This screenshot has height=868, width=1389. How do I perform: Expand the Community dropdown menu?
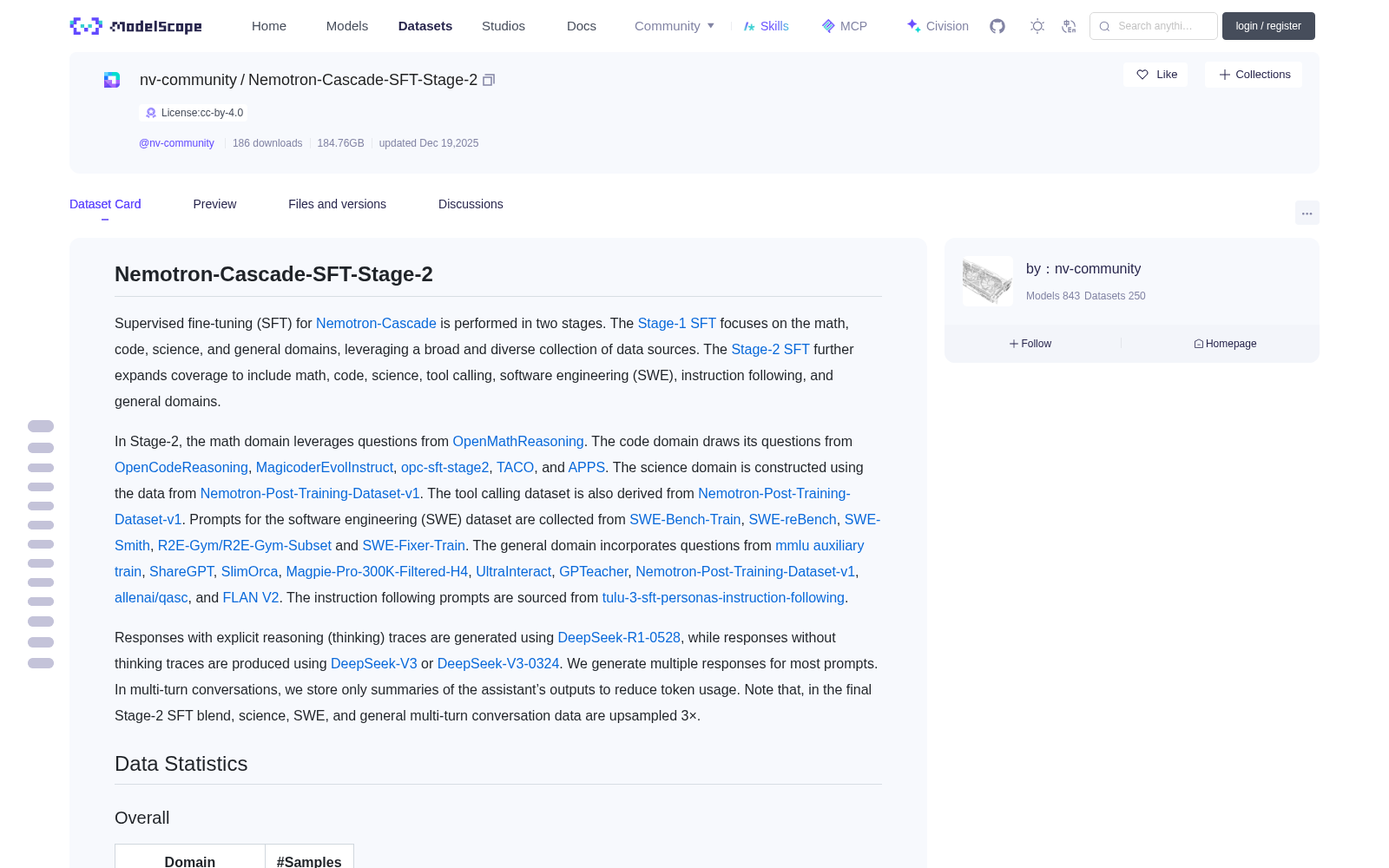point(675,26)
